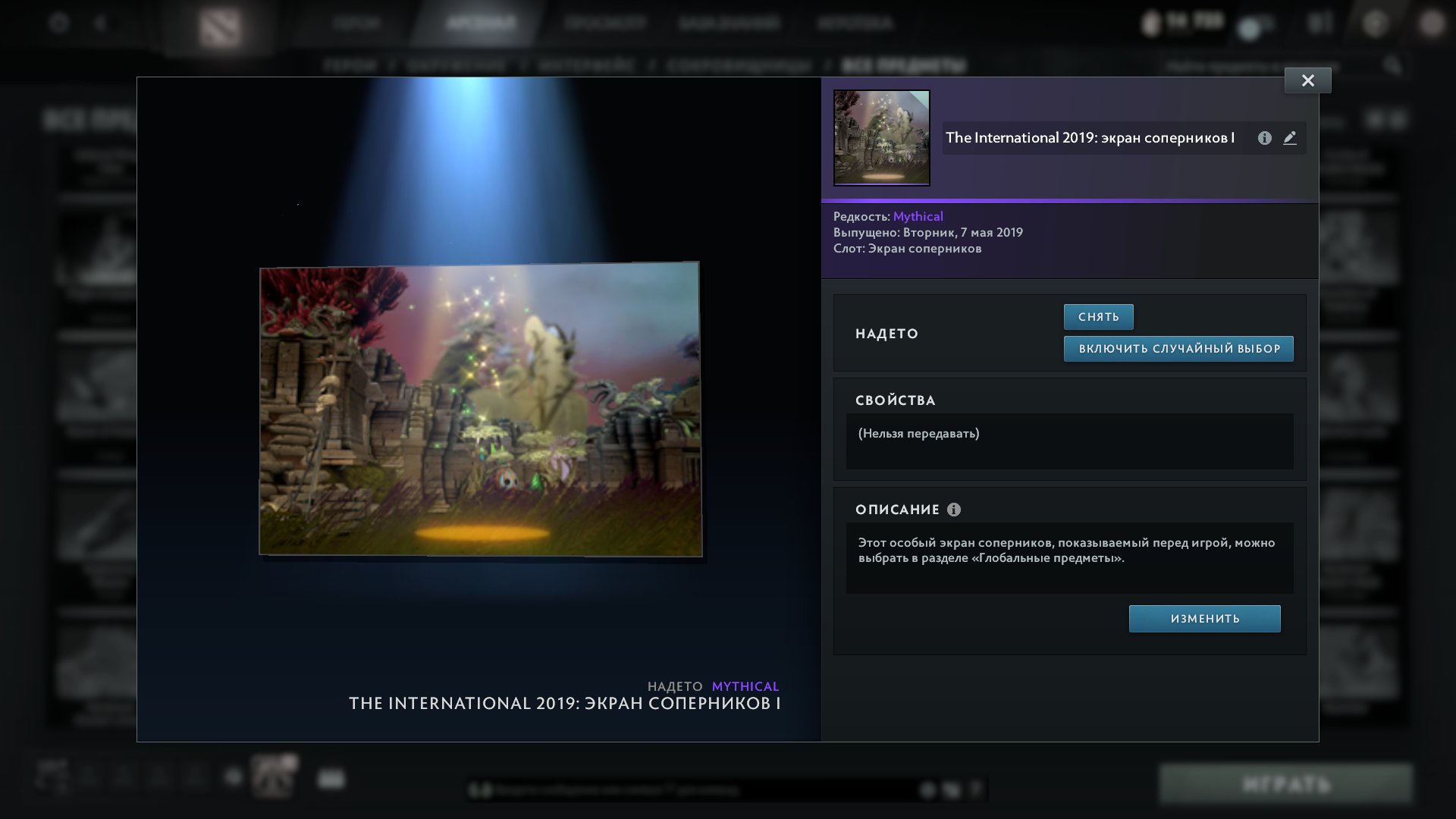The width and height of the screenshot is (1456, 819).
Task: Click the blurred Dota 2 logo
Action: pos(220,27)
